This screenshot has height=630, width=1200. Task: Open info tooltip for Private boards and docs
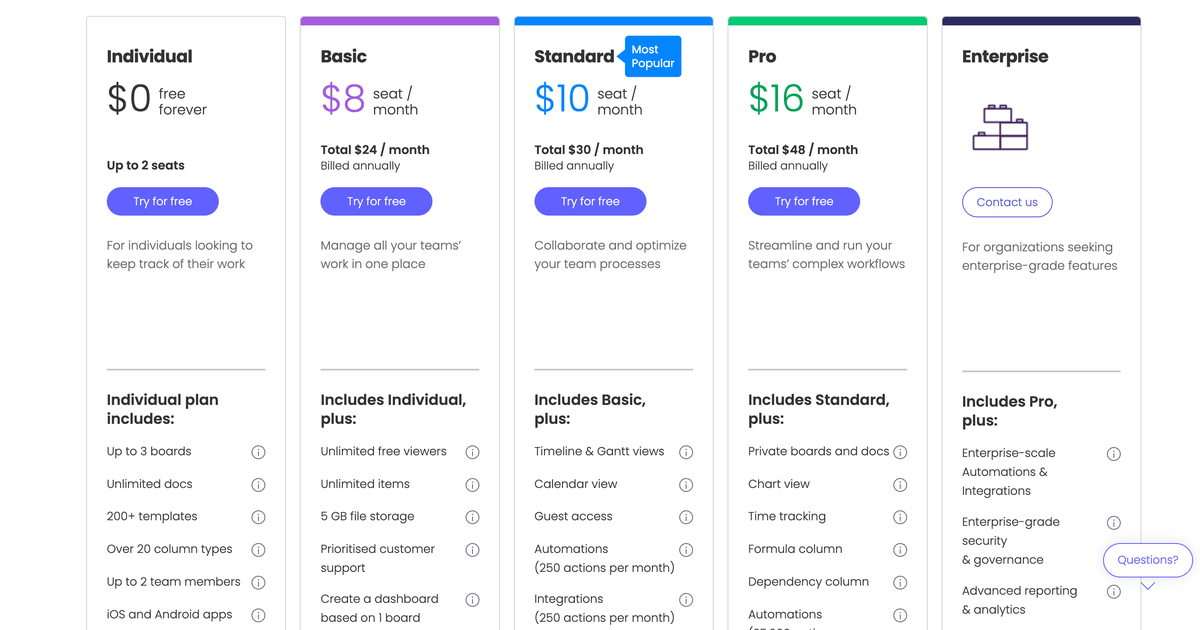pyautogui.click(x=900, y=452)
